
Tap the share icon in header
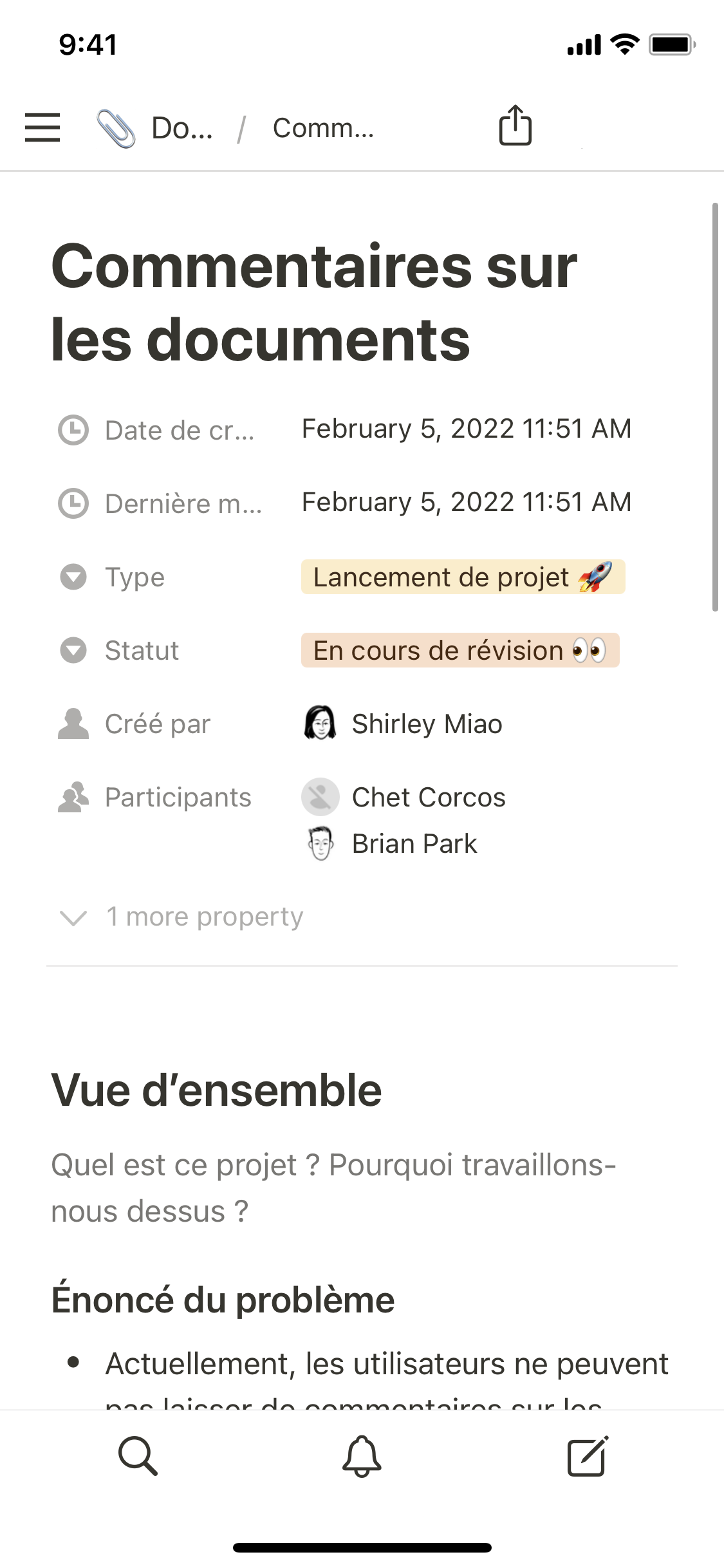[x=515, y=126]
